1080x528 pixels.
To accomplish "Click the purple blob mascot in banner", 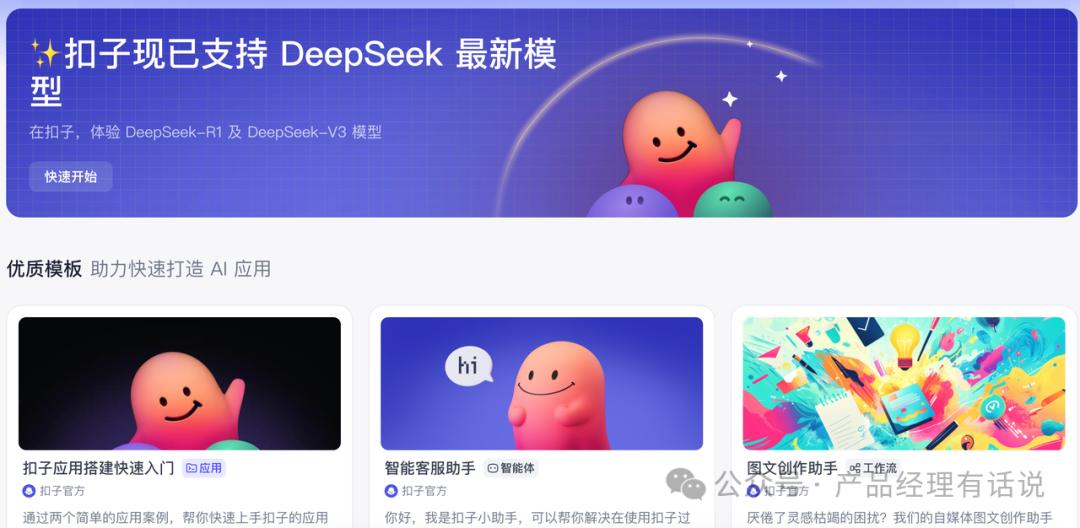I will [632, 202].
